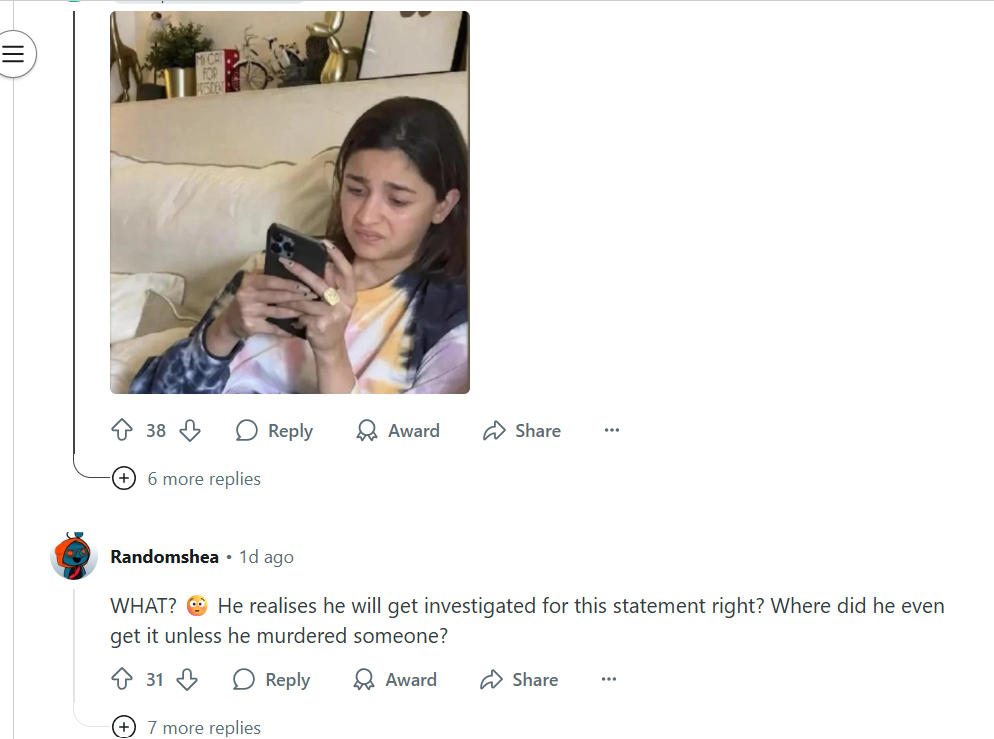This screenshot has height=739, width=994.
Task: Share Randomshea's comment
Action: tap(519, 680)
